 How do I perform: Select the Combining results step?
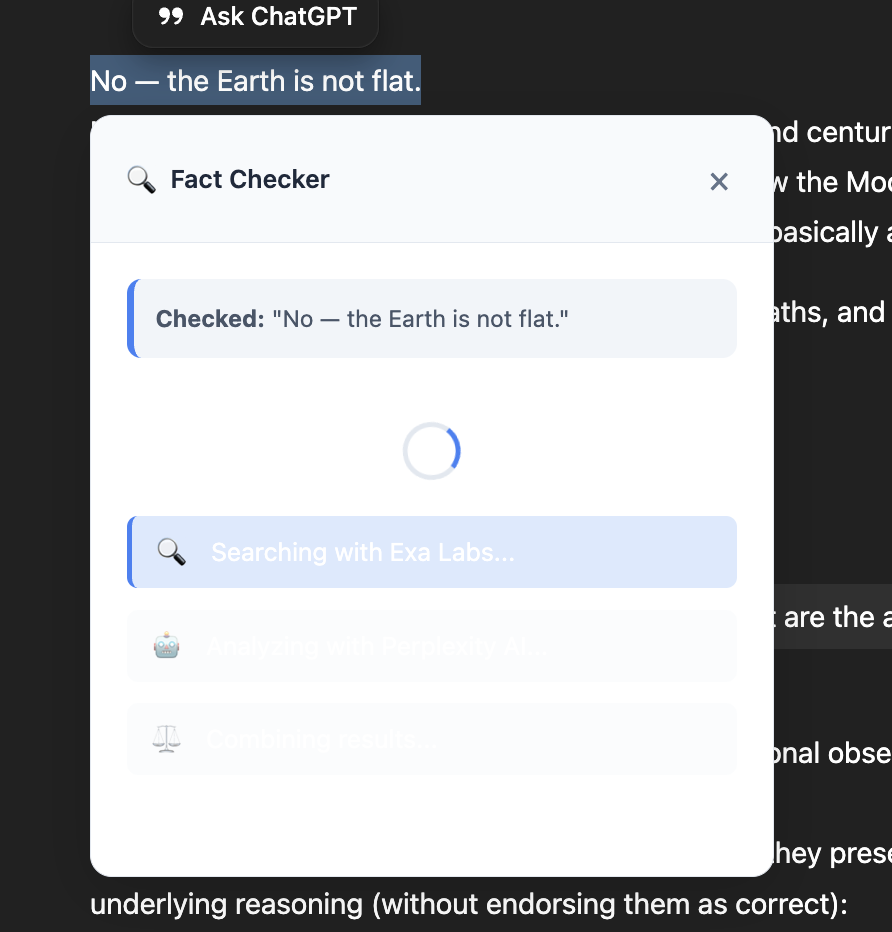(432, 739)
